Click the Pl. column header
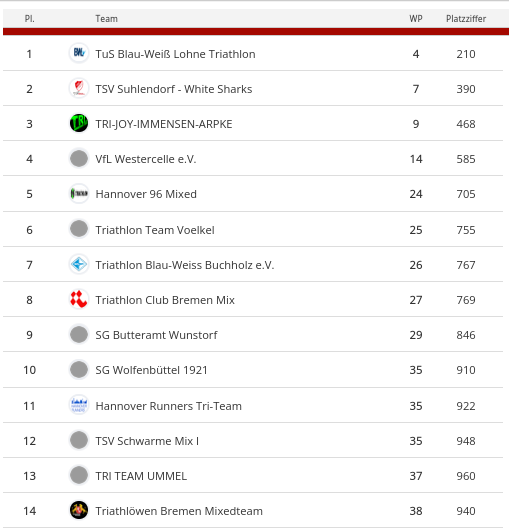Screen dimensions: 509x532 click(30, 19)
